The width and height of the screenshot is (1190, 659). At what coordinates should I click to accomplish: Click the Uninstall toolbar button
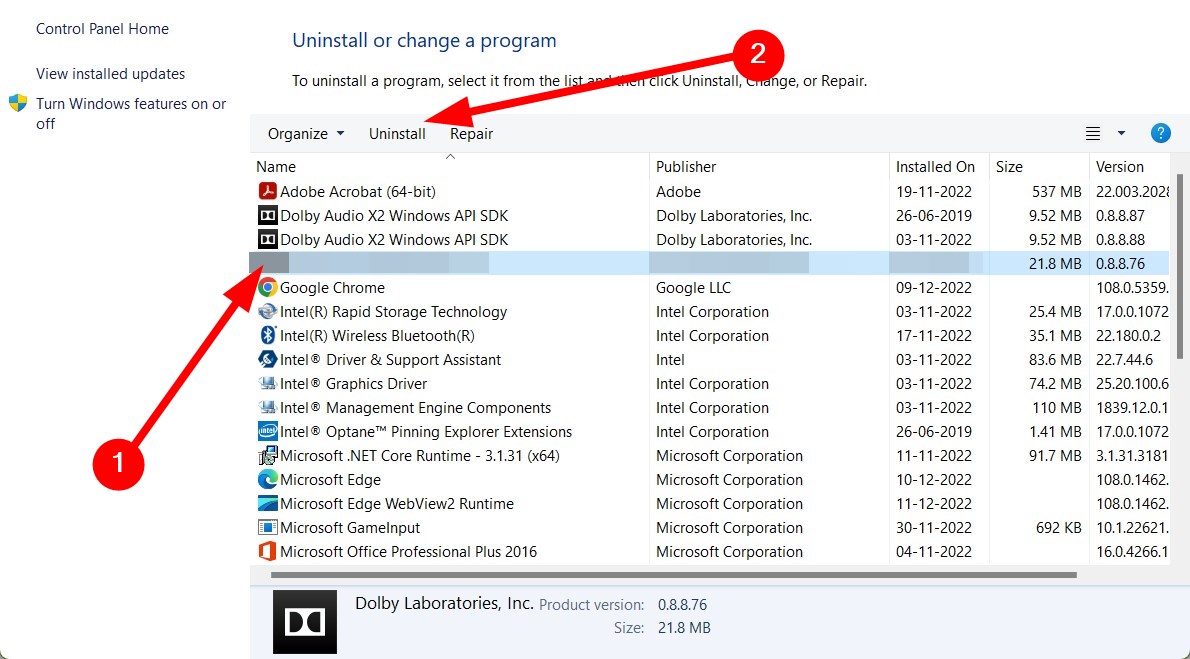pos(397,133)
